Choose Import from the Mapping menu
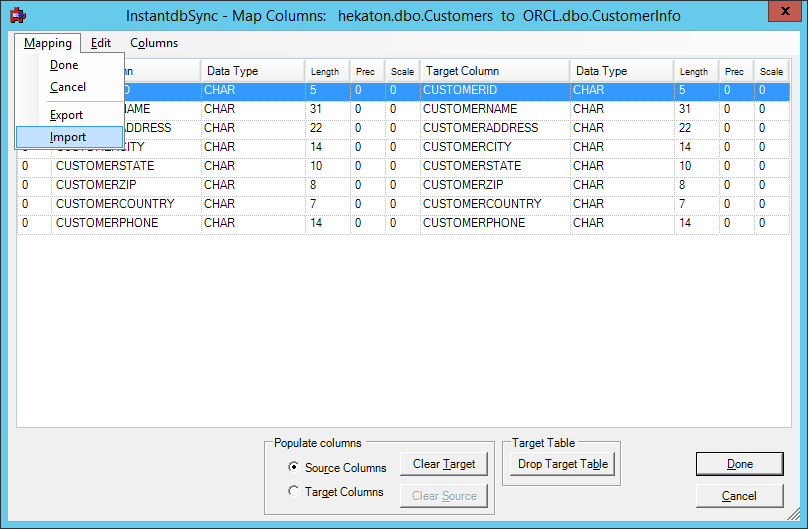The height and width of the screenshot is (529, 808). click(68, 137)
